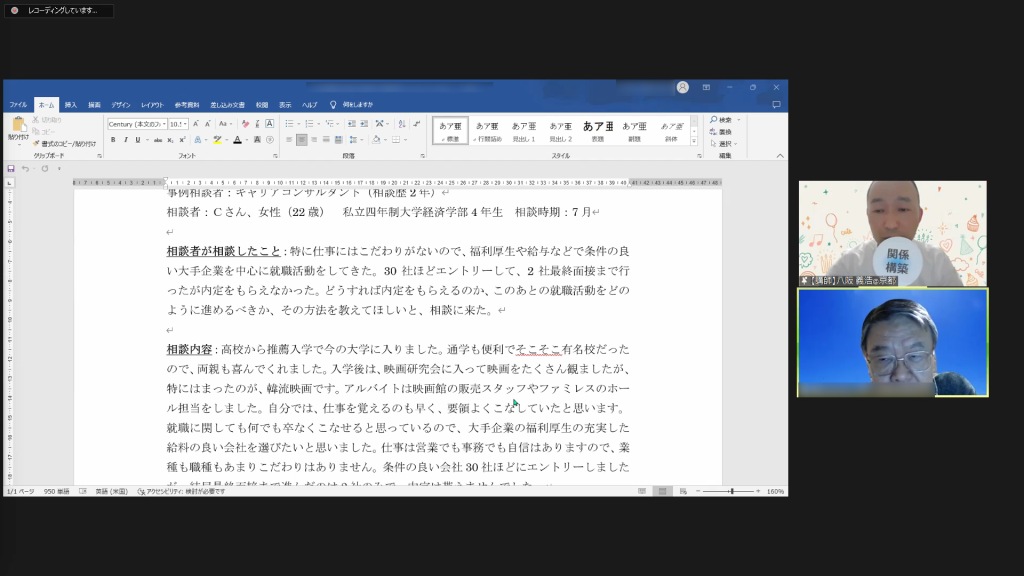The height and width of the screenshot is (576, 1024).
Task: Click the Paste (貼り付け) clipboard icon
Action: [x=18, y=126]
